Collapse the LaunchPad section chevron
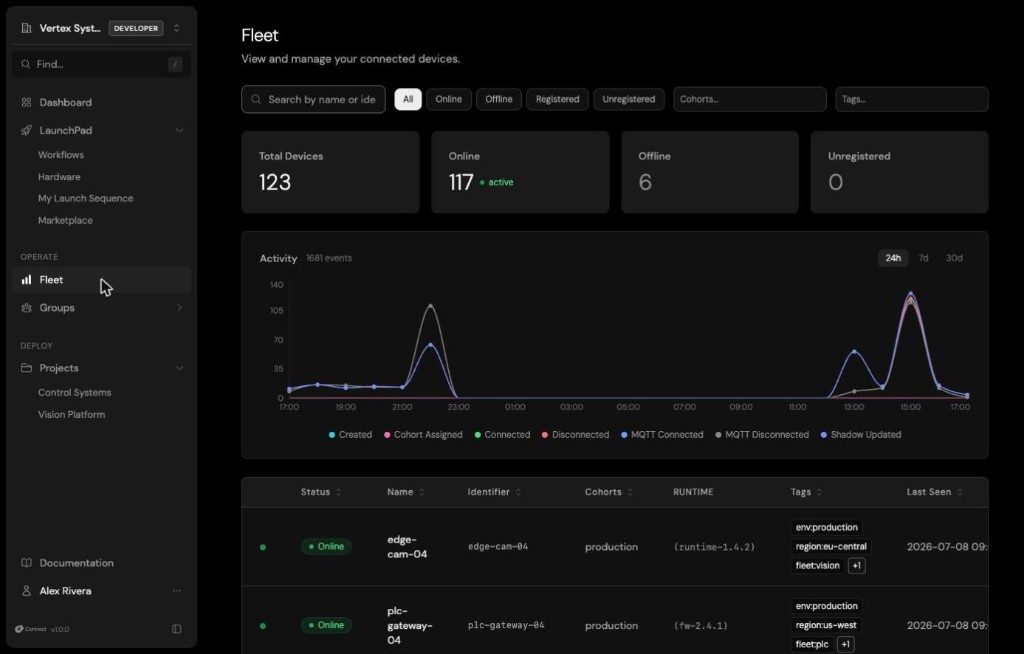This screenshot has height=654, width=1024. coord(179,131)
